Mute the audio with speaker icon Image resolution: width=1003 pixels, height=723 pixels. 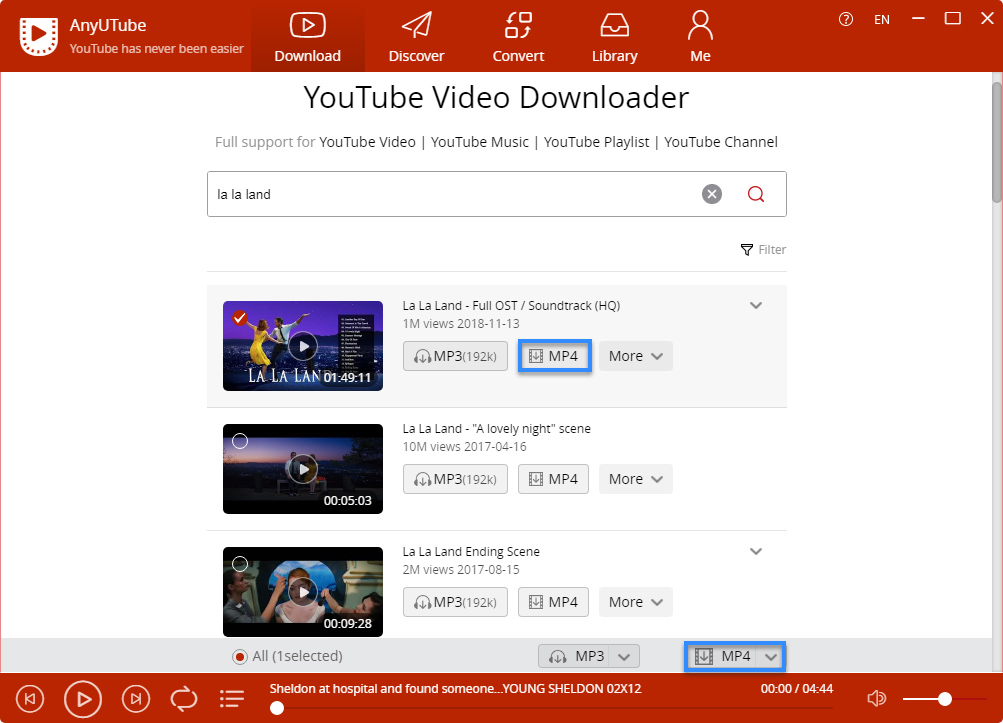(x=876, y=699)
